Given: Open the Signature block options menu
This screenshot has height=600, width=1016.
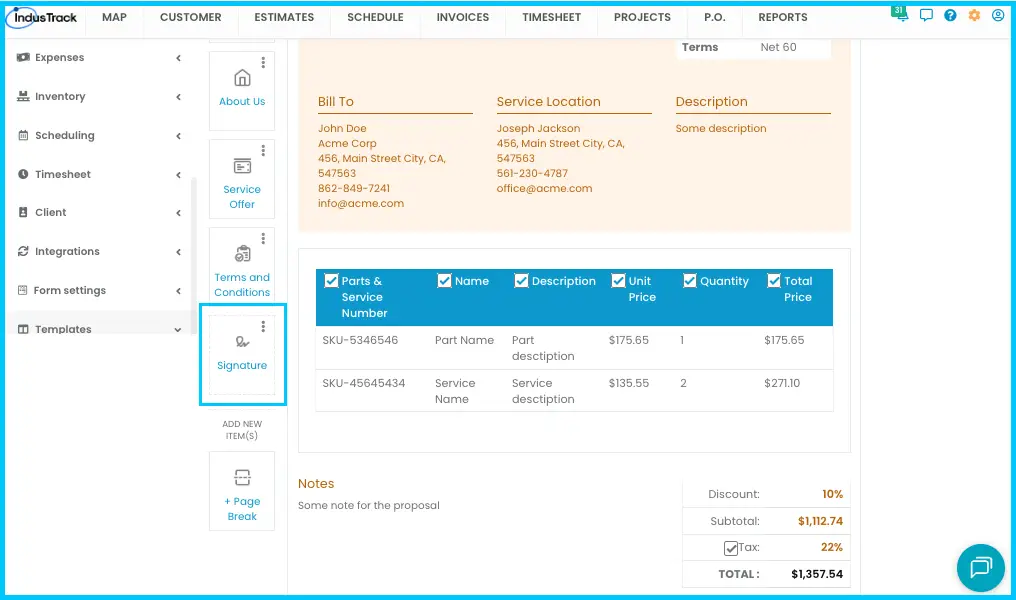Looking at the screenshot, I should coord(263,327).
